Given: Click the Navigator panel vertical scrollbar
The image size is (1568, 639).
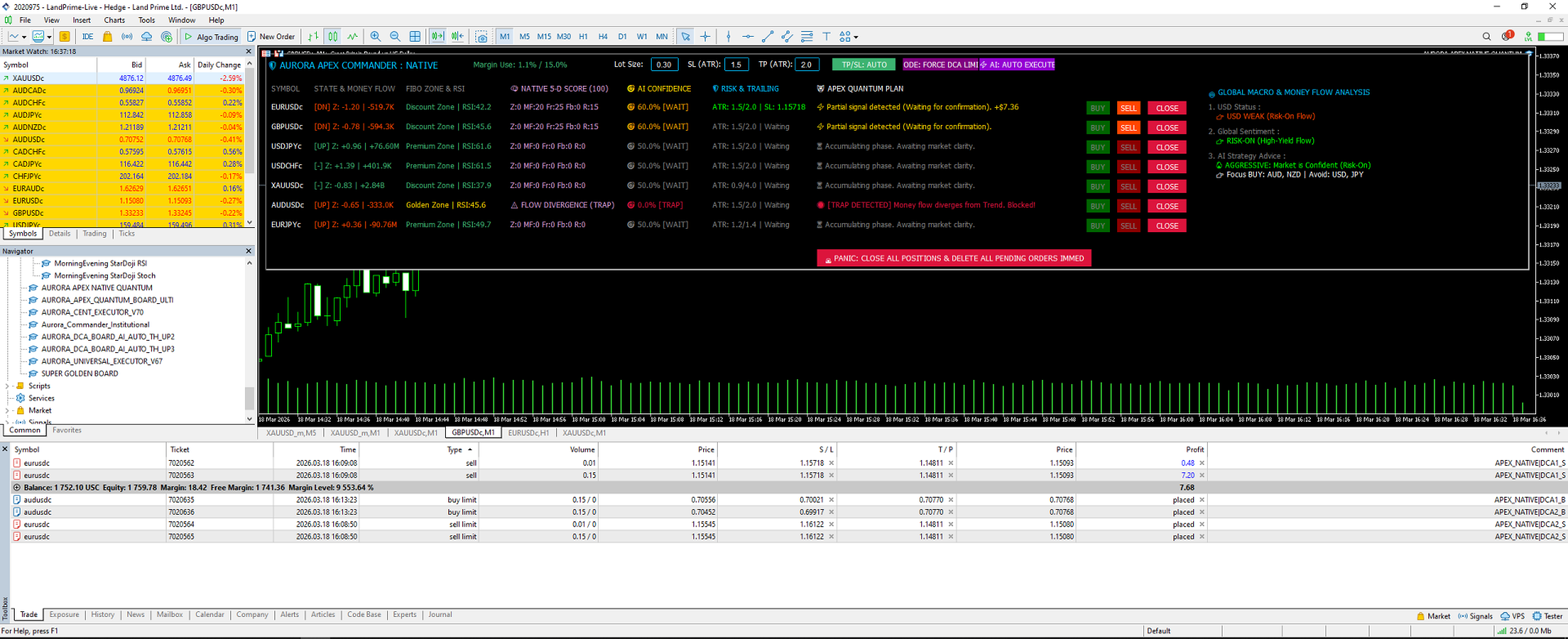Looking at the screenshot, I should click(249, 398).
